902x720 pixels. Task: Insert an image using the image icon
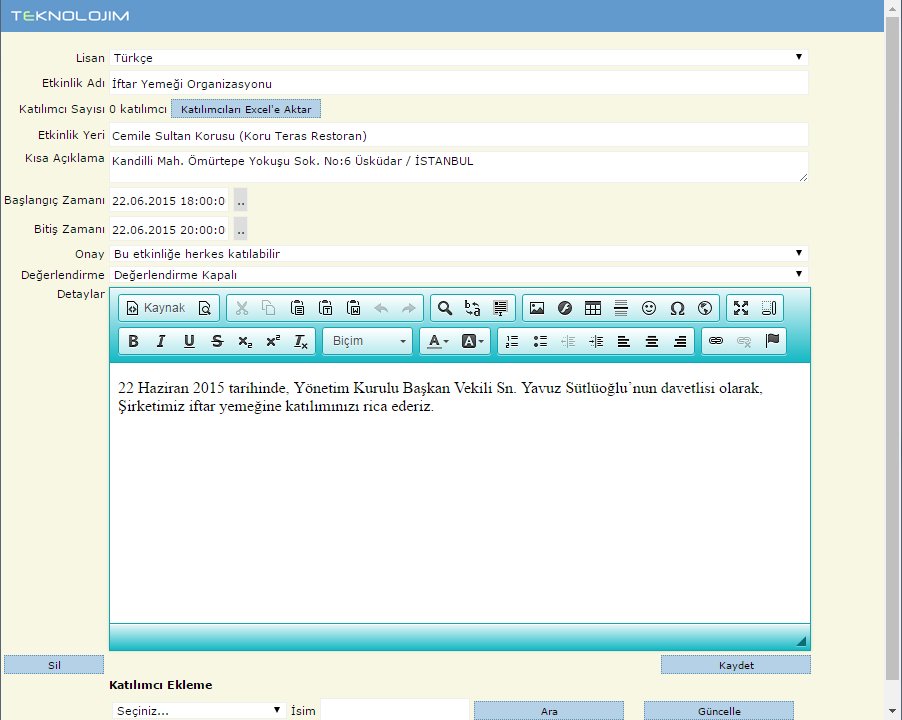tap(537, 308)
